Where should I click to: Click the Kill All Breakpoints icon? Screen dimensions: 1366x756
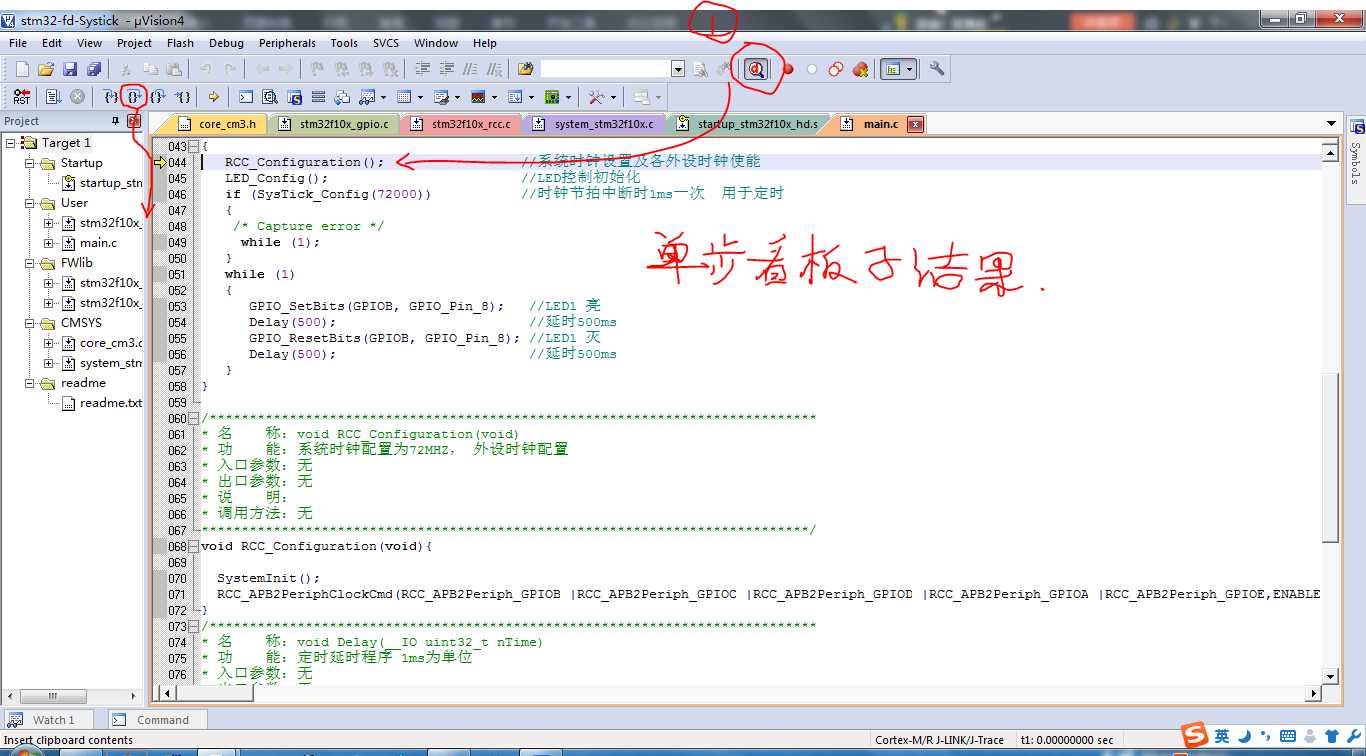click(860, 69)
